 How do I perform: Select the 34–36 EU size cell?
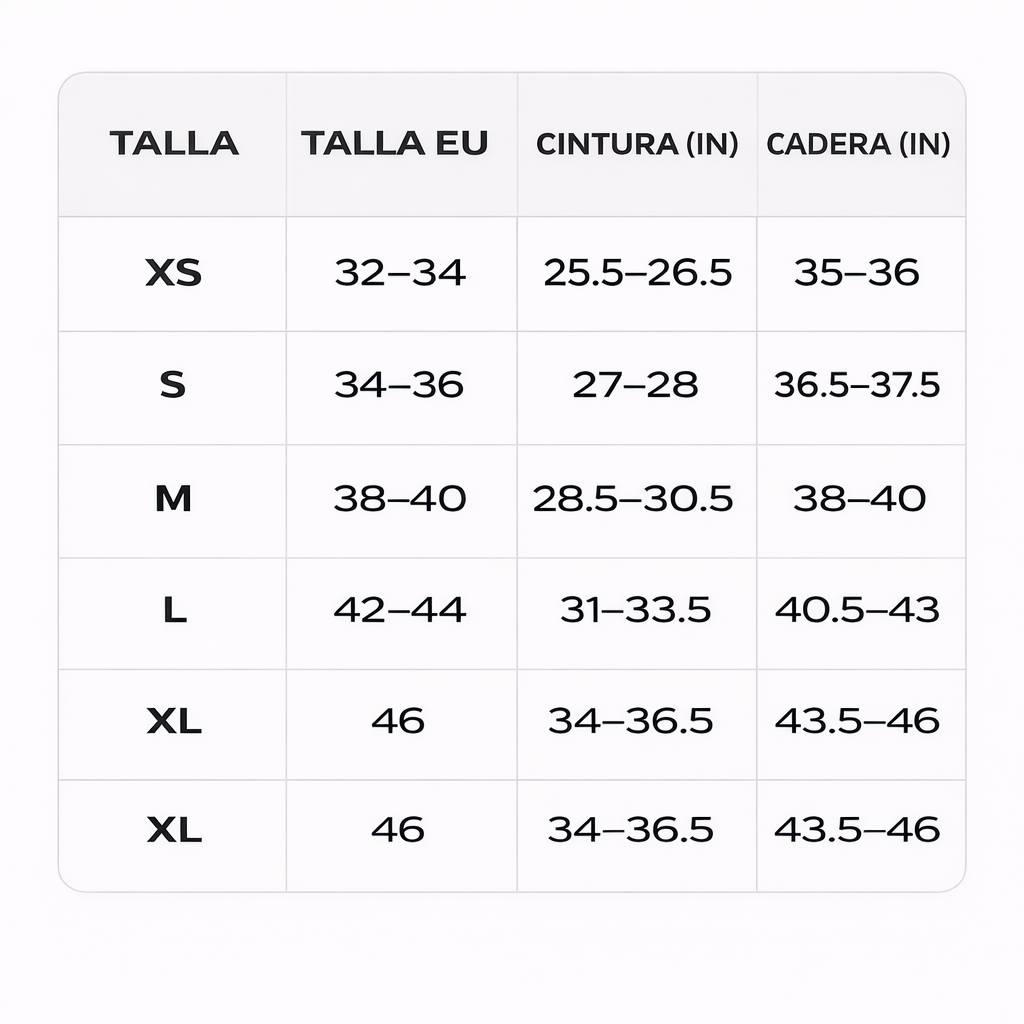click(400, 385)
